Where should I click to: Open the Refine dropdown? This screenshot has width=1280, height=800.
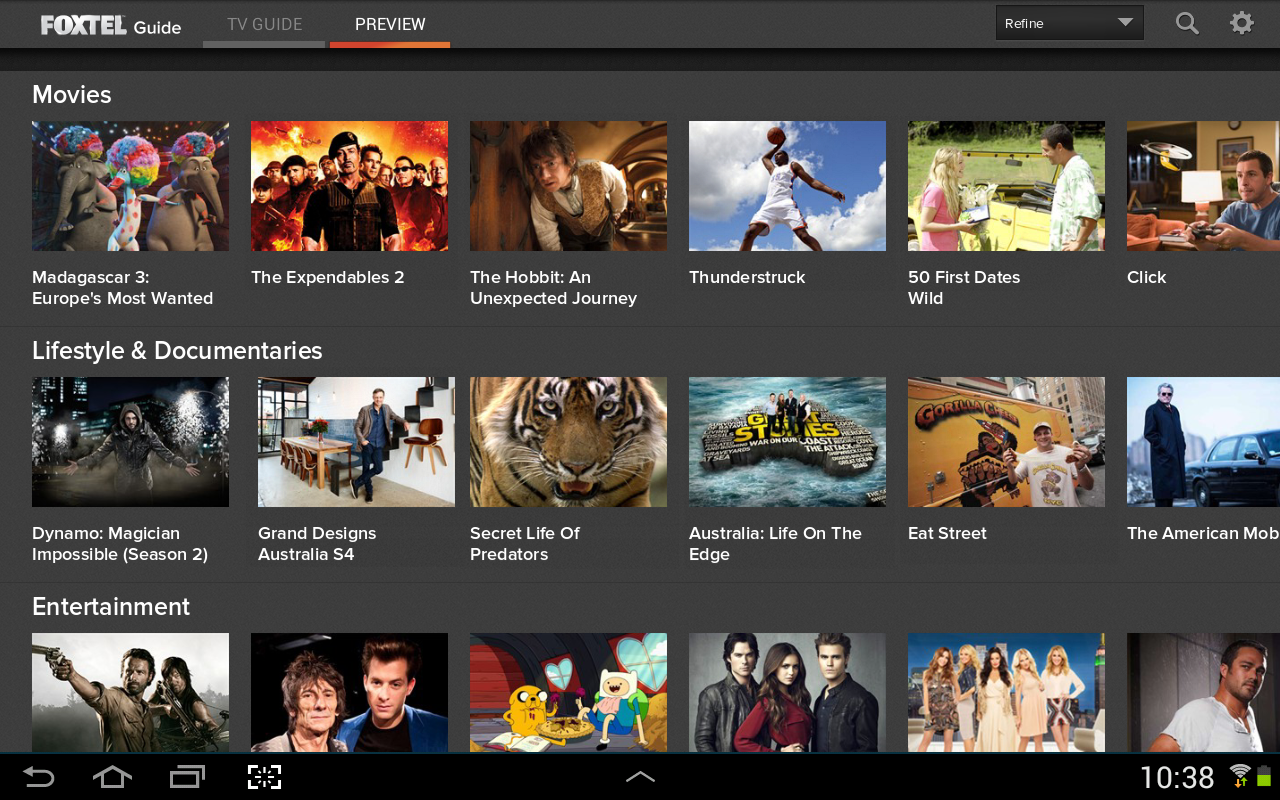pos(1069,23)
